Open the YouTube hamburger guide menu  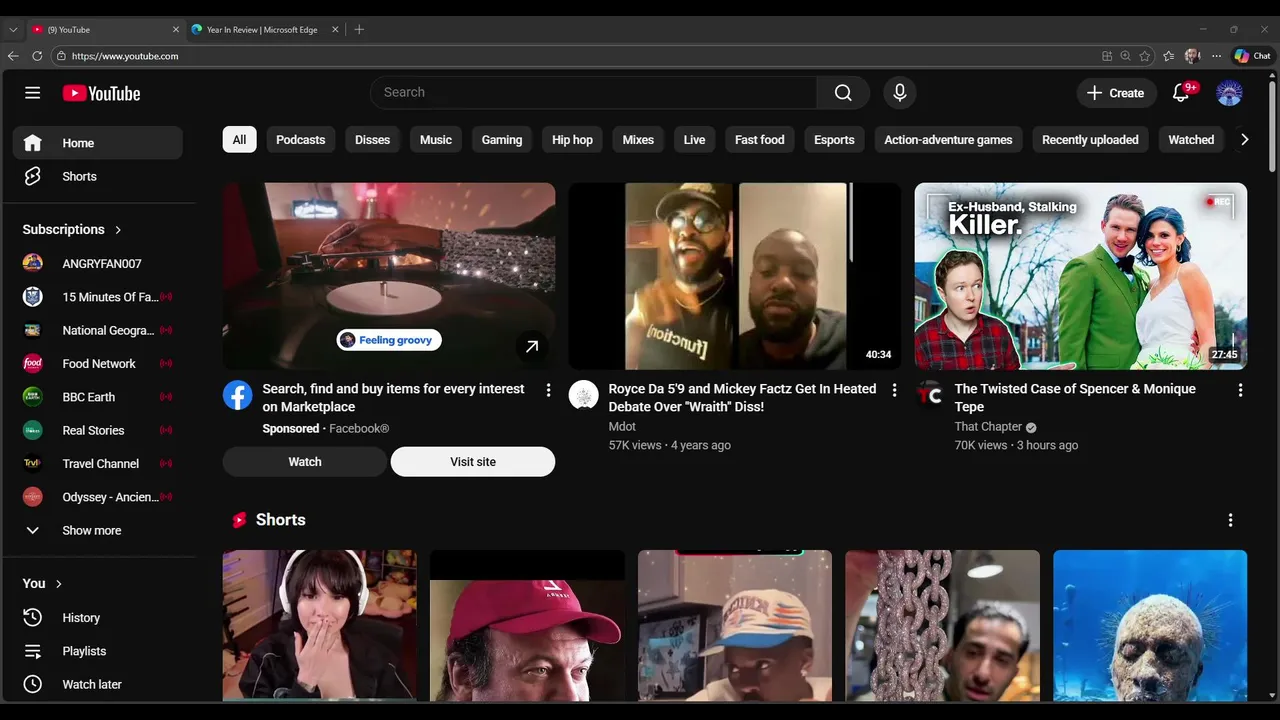[33, 93]
